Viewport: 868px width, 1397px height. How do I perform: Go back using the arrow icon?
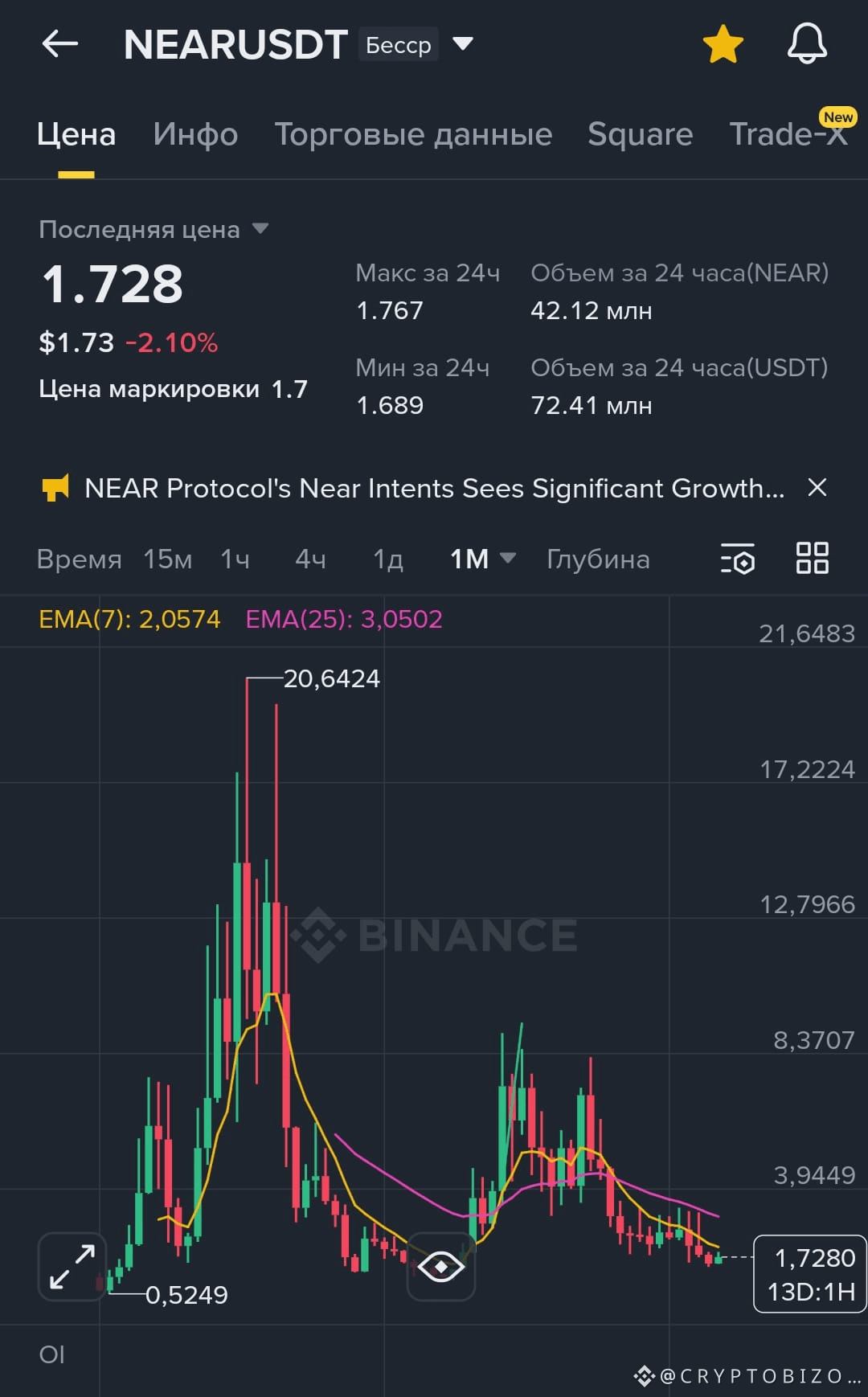pos(60,43)
